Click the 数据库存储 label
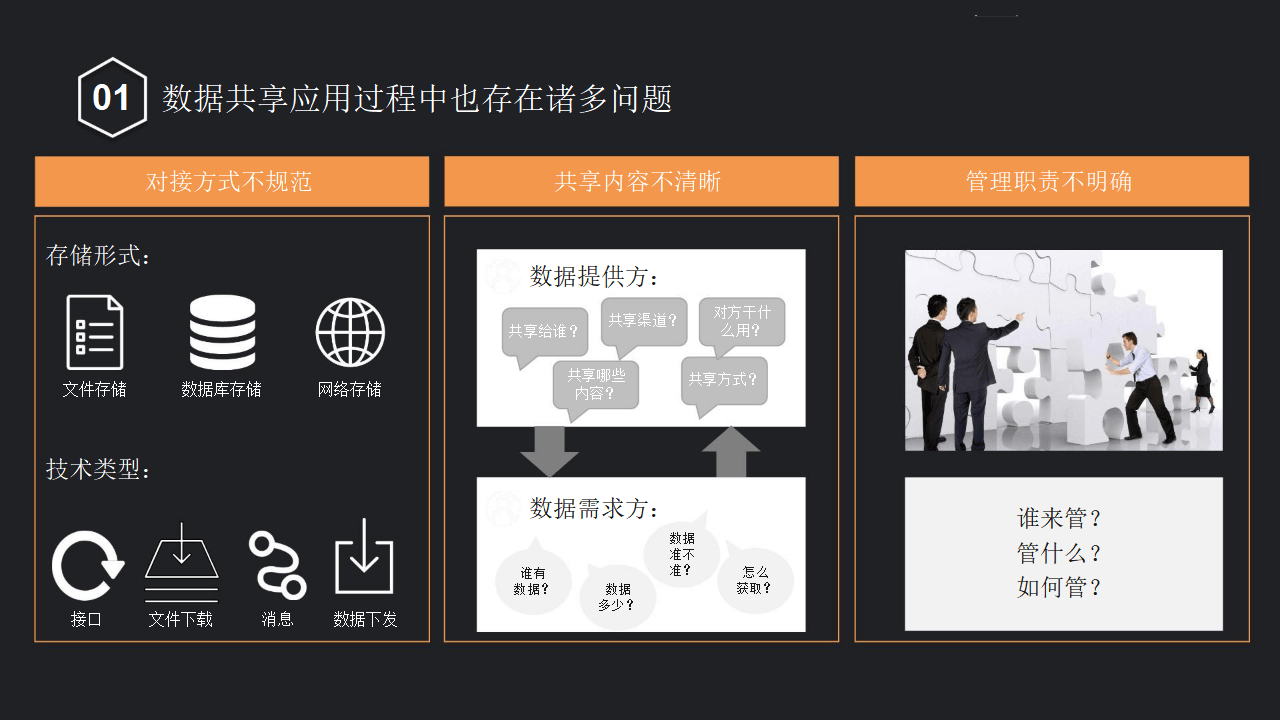Viewport: 1280px width, 720px height. pos(222,389)
